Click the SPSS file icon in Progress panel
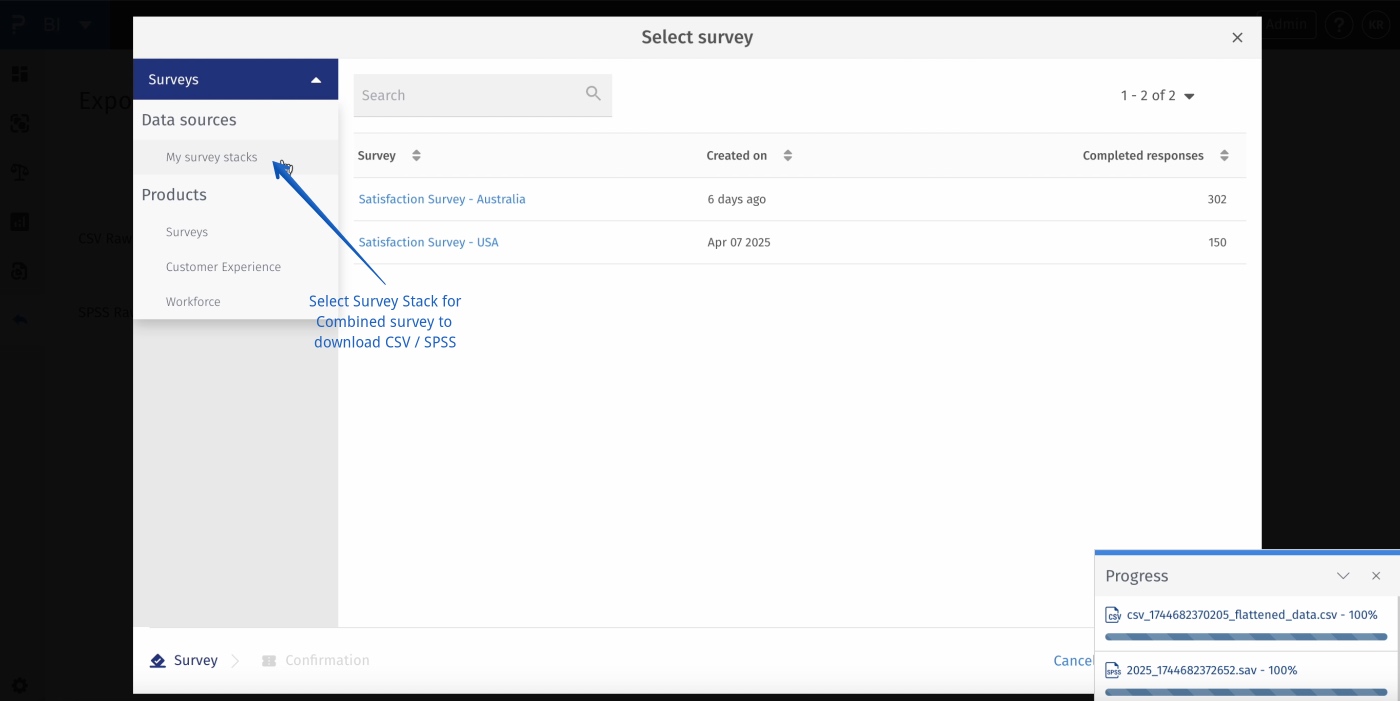 coord(1112,670)
